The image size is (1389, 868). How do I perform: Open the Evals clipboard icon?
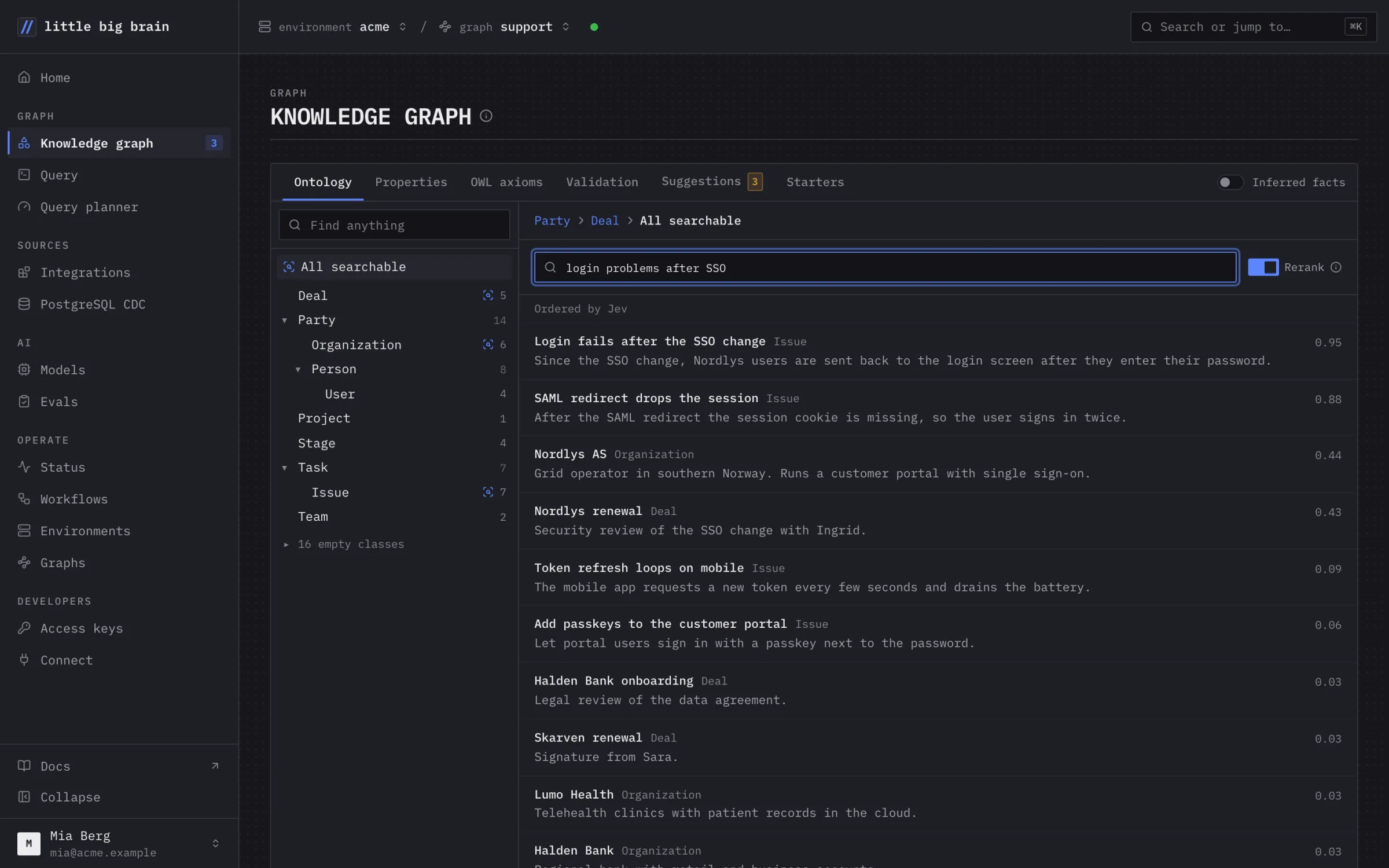pyautogui.click(x=24, y=401)
